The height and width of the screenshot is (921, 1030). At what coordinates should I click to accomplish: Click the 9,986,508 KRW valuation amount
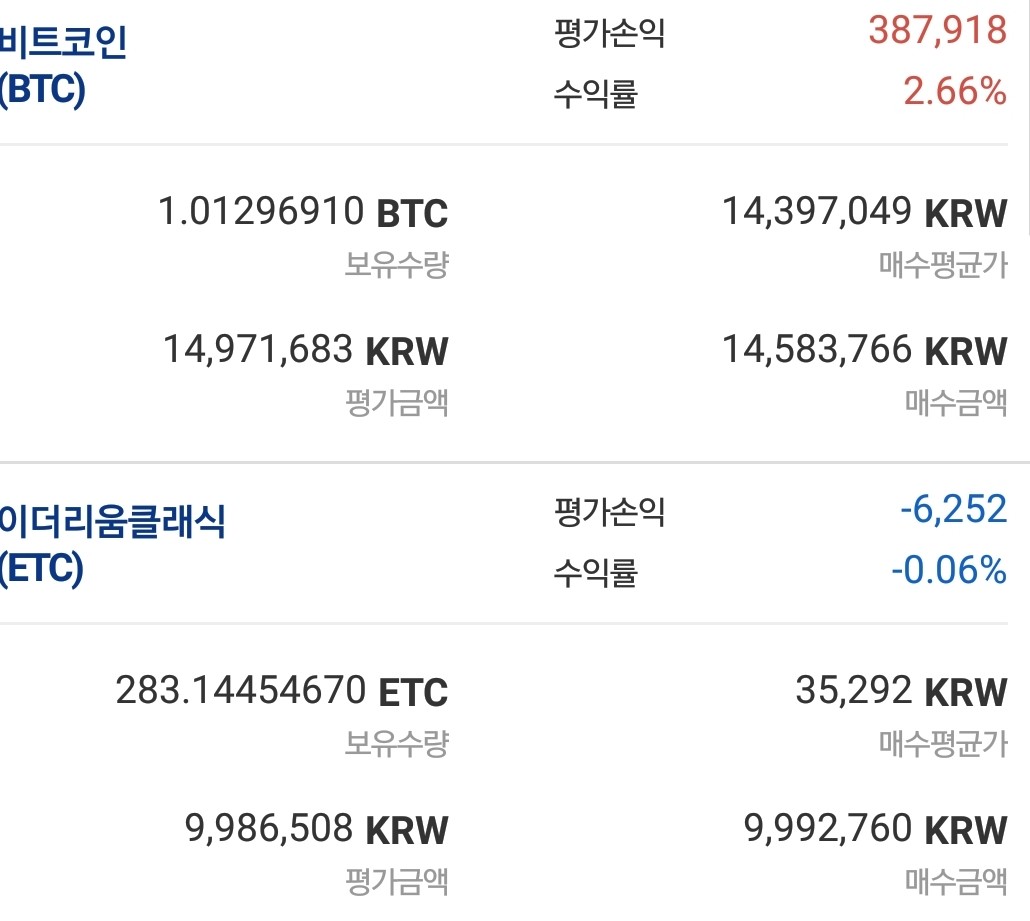(x=316, y=829)
